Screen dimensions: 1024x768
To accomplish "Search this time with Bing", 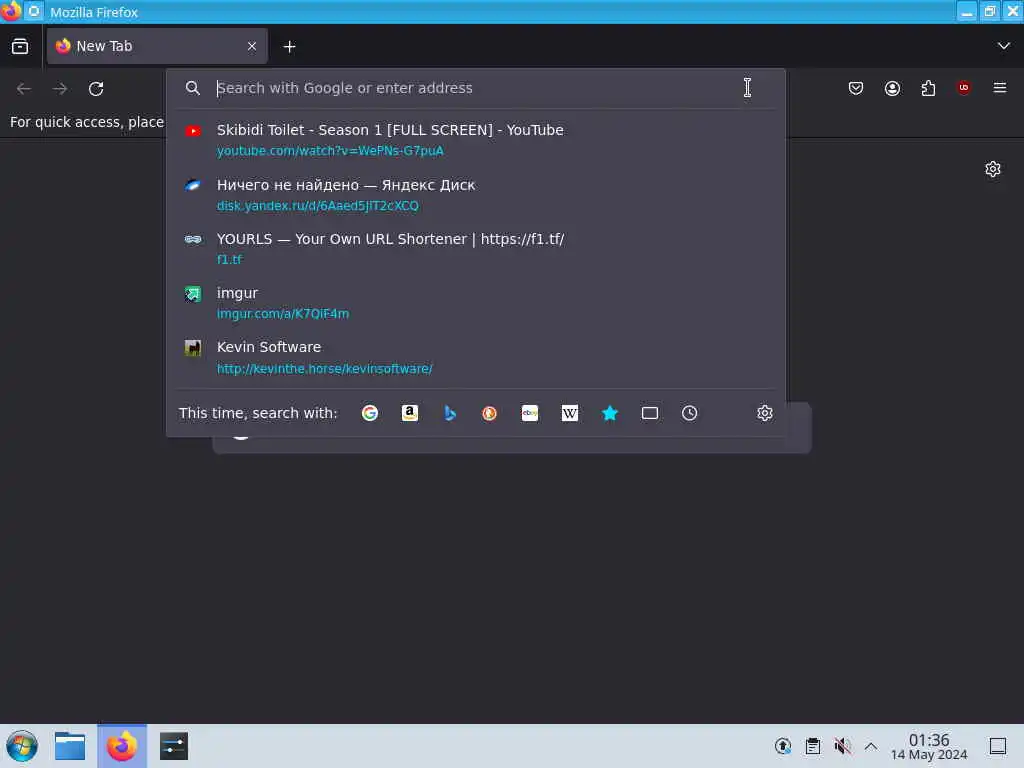I will (450, 413).
